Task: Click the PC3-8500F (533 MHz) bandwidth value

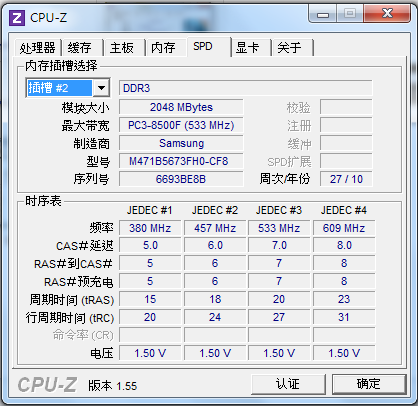Action: [181, 125]
